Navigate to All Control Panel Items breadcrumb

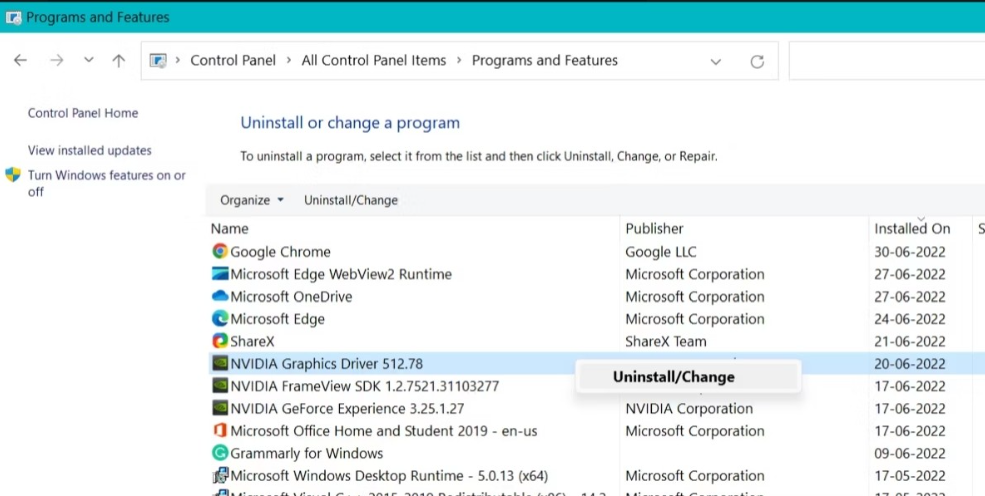374,60
